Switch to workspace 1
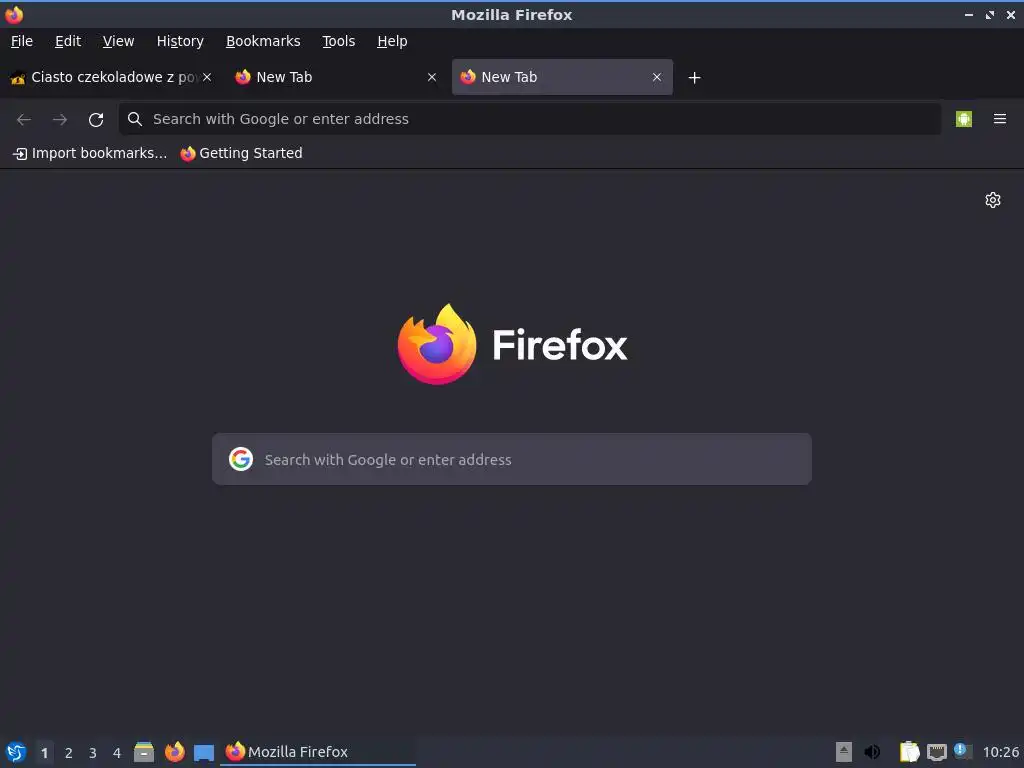 44,753
